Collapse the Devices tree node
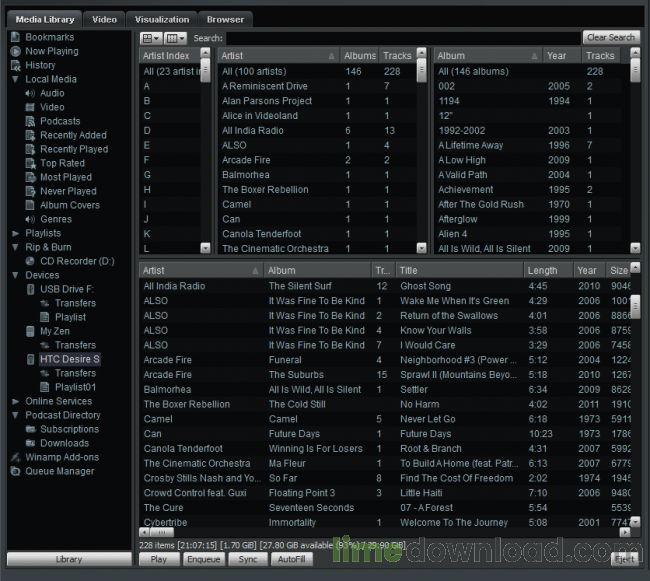 (x=15, y=275)
